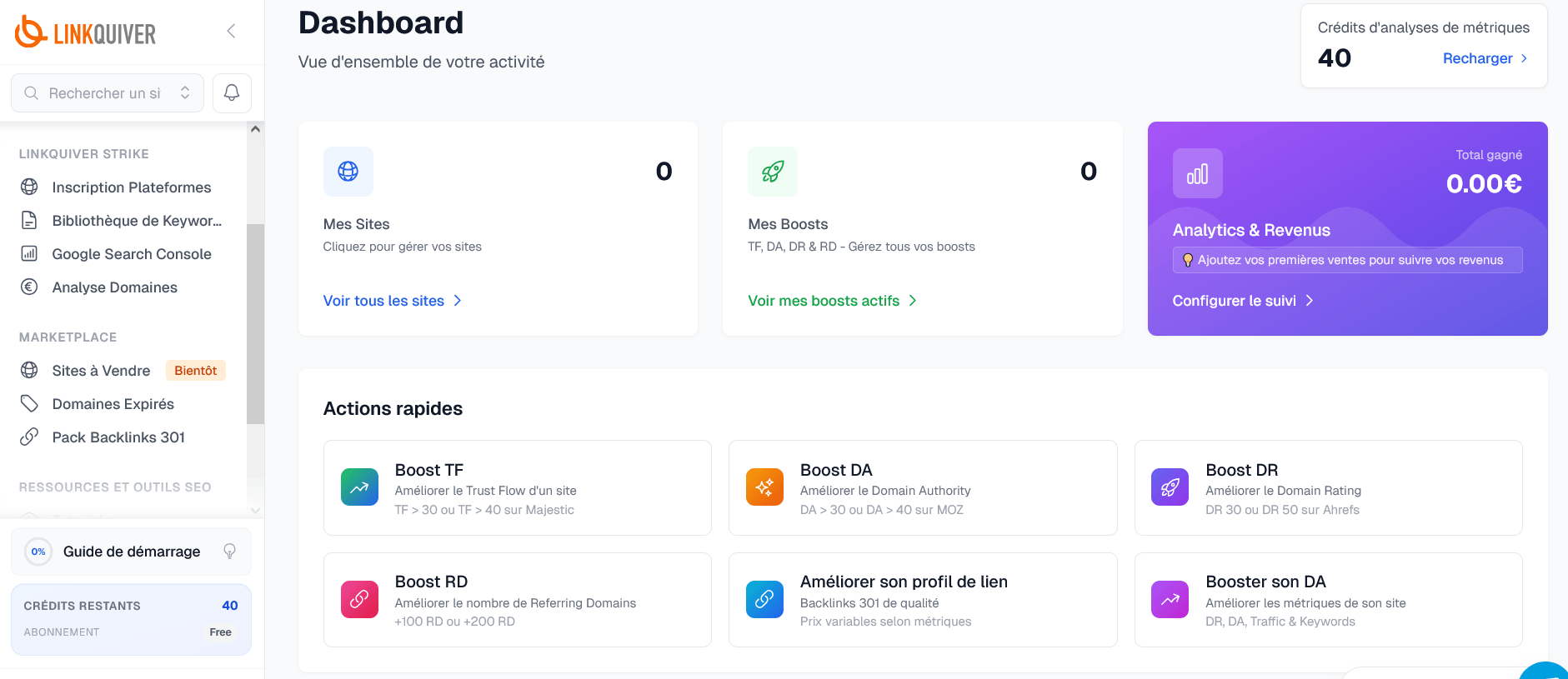Collapse the sidebar with the chevron arrow

click(231, 32)
